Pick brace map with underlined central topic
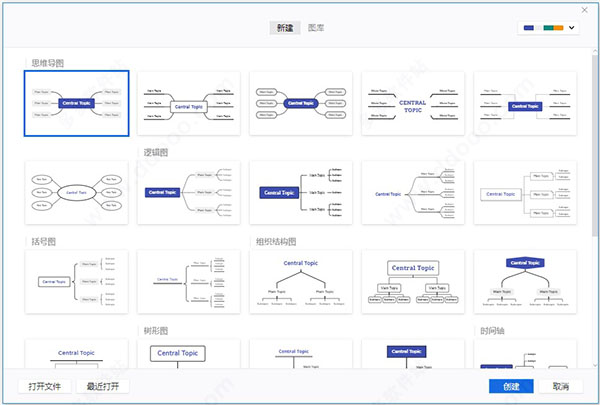Viewport: 600px width, 405px height. click(189, 282)
